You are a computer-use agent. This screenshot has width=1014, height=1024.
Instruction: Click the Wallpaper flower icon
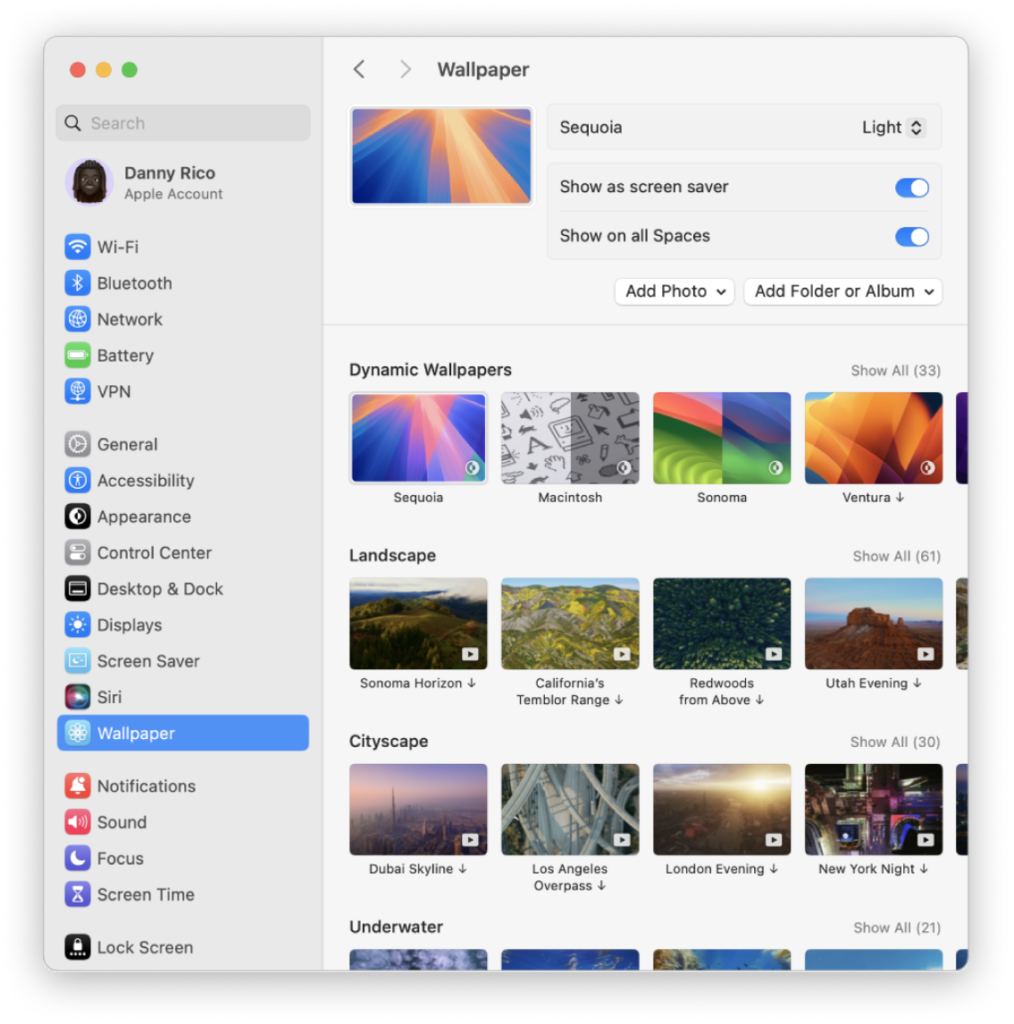77,733
